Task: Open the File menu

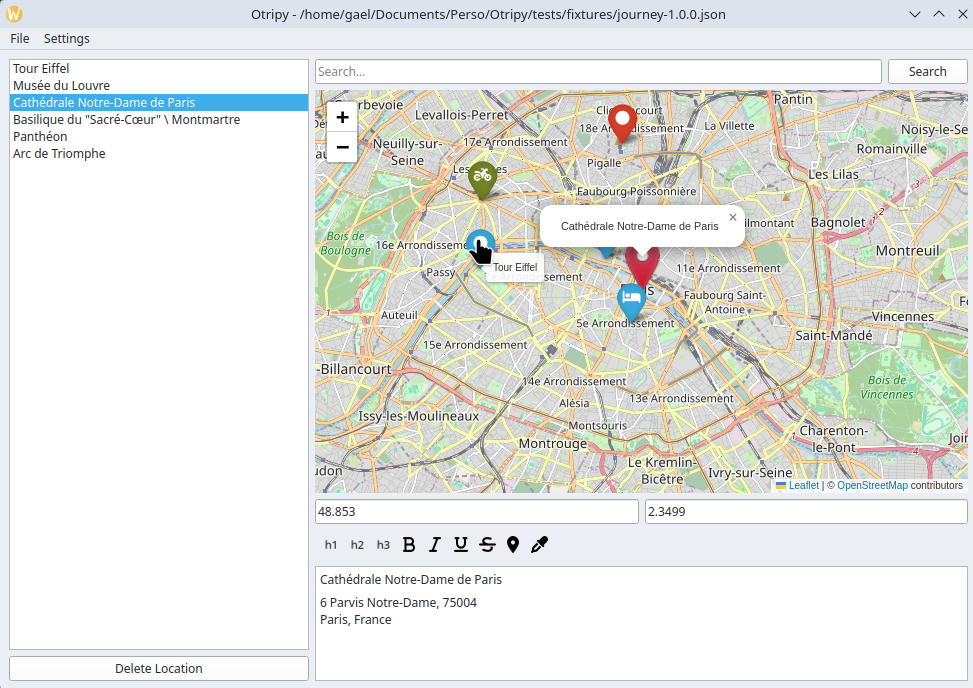Action: 20,38
